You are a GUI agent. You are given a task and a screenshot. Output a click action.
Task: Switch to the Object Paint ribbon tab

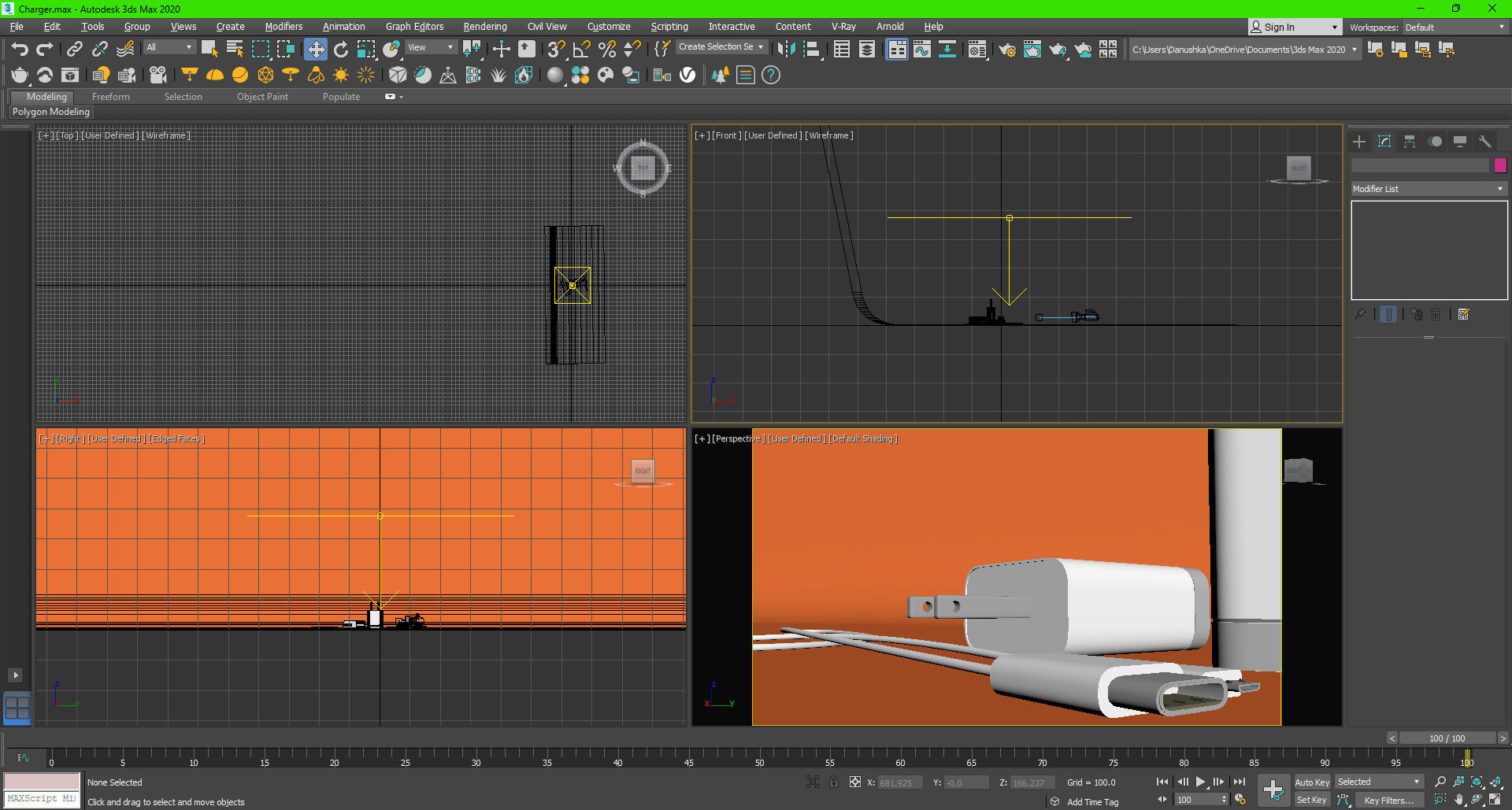262,97
